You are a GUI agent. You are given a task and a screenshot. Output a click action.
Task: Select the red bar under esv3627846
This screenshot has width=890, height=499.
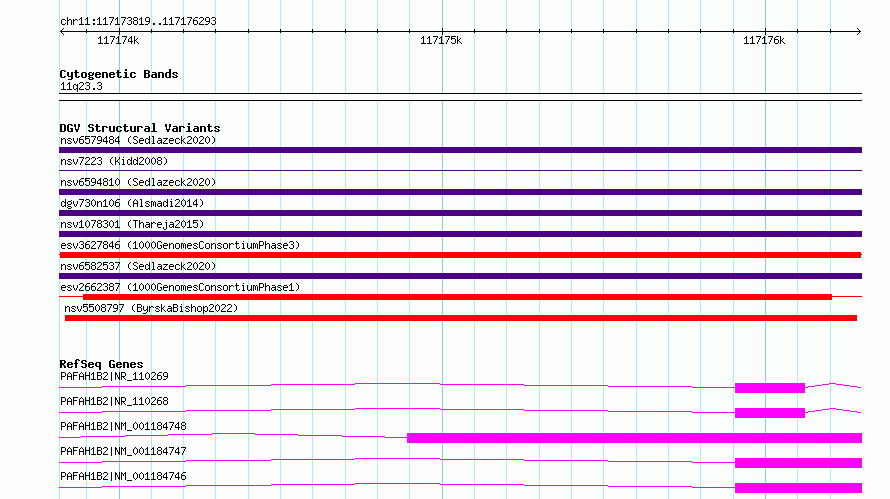460,255
